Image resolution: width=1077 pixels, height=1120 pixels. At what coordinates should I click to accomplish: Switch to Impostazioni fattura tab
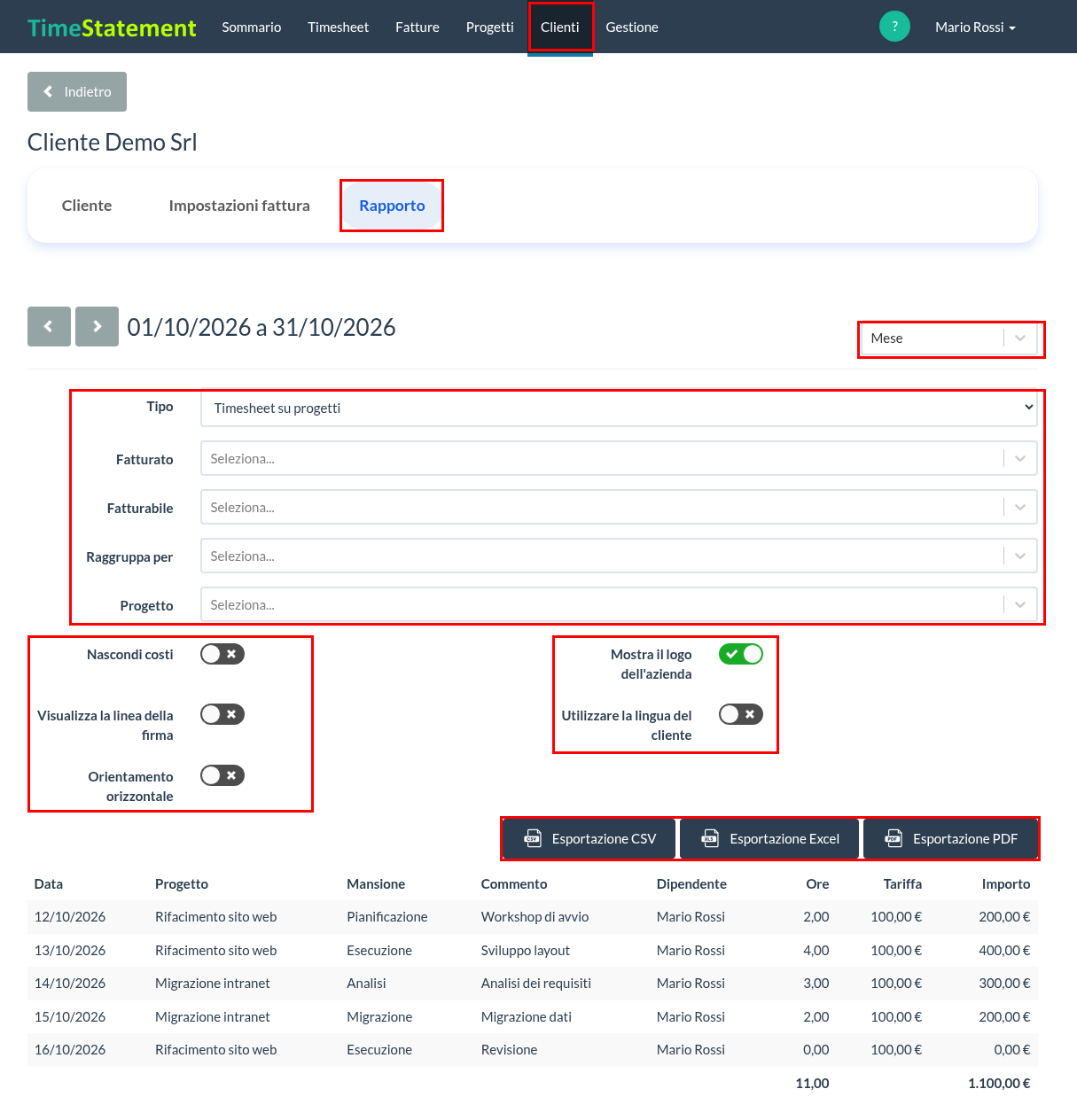[x=239, y=206]
